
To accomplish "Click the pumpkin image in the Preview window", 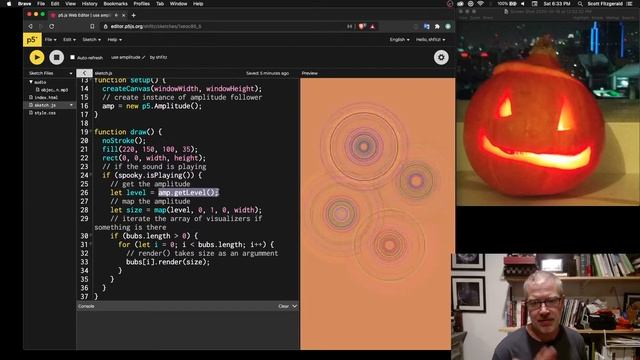I will [x=548, y=113].
